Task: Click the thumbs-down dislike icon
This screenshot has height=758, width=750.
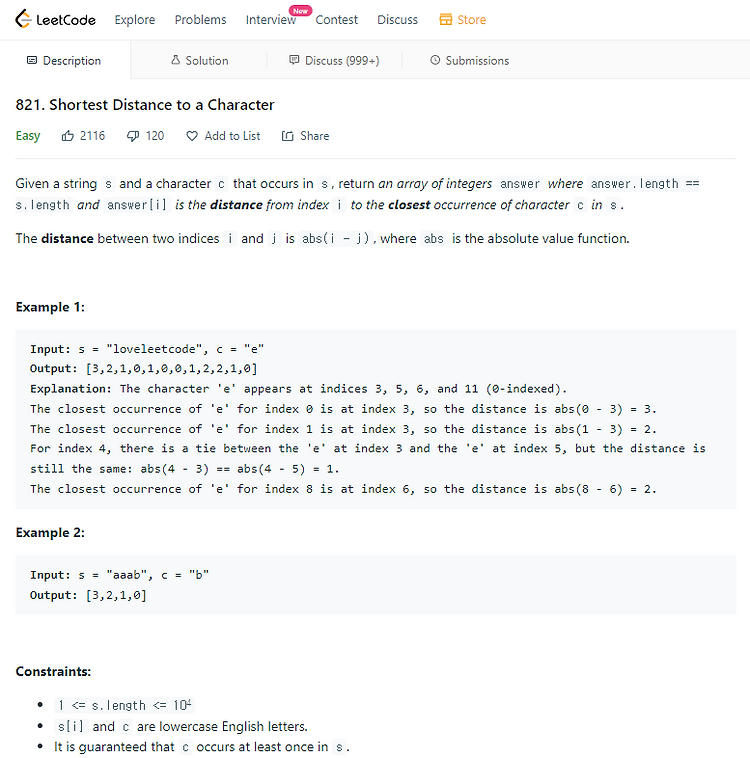Action: click(133, 136)
